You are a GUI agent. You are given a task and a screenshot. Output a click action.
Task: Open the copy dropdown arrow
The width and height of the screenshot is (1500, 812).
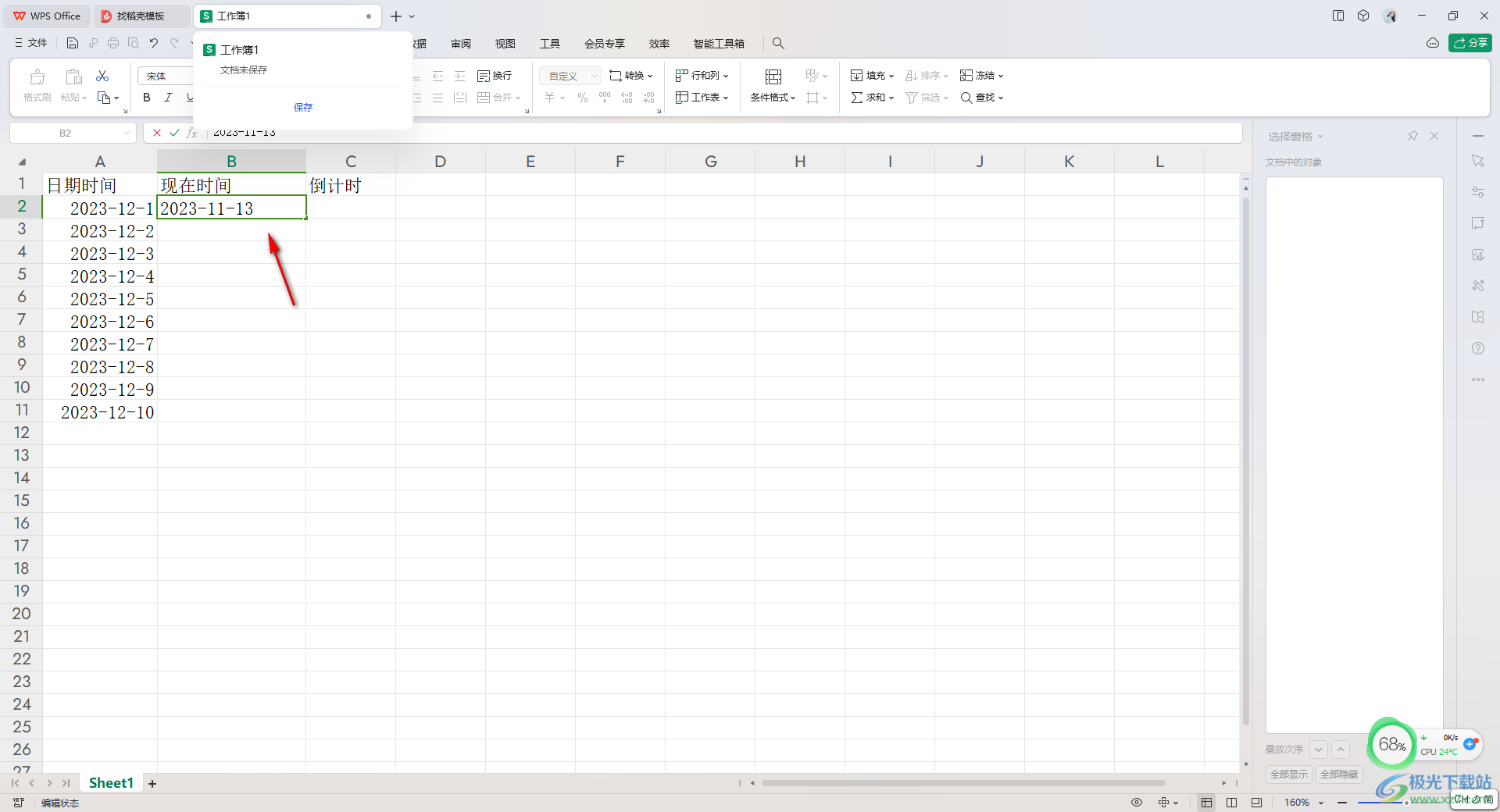point(116,98)
